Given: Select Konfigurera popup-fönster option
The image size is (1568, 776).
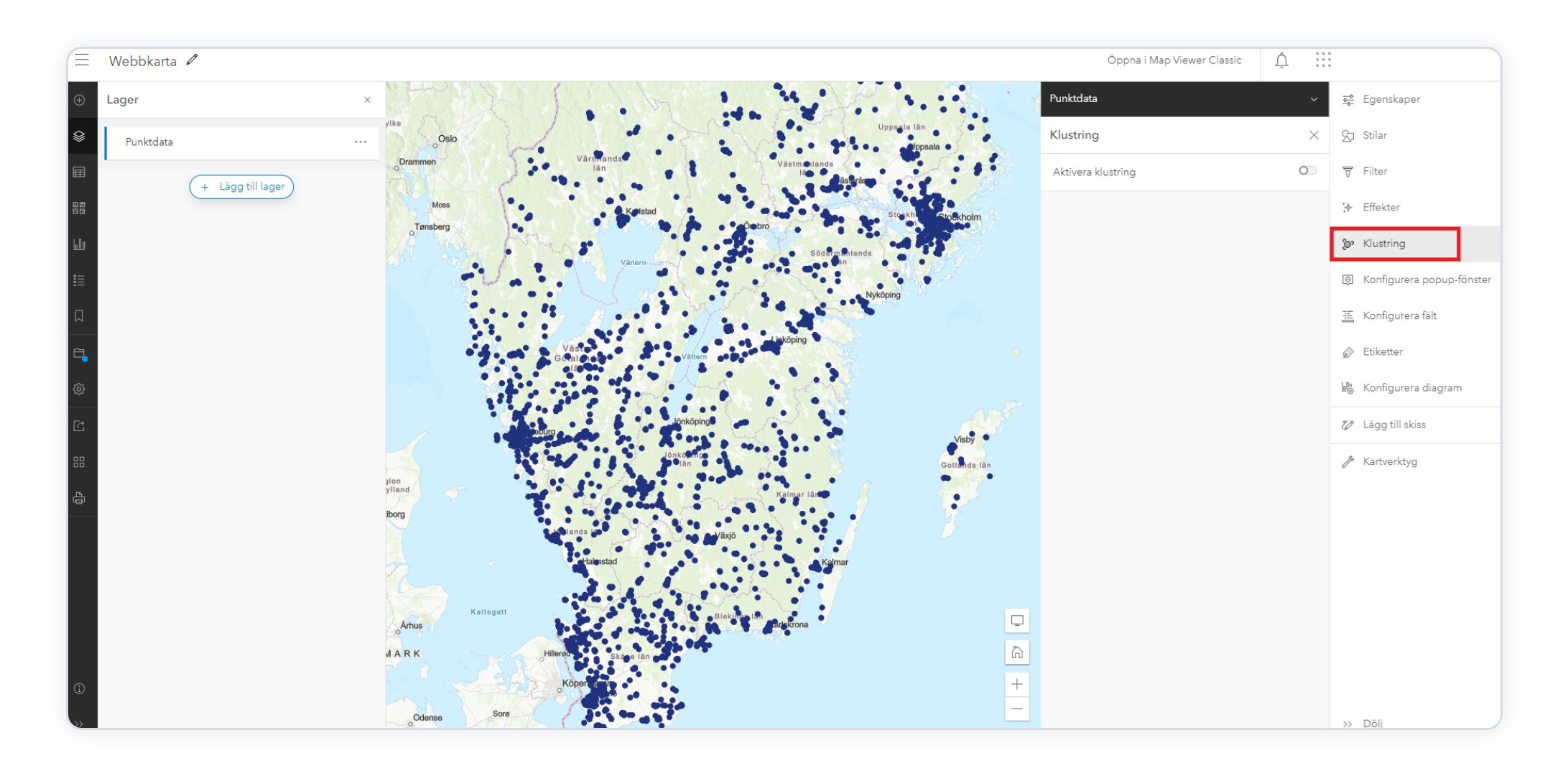Looking at the screenshot, I should (x=1426, y=280).
